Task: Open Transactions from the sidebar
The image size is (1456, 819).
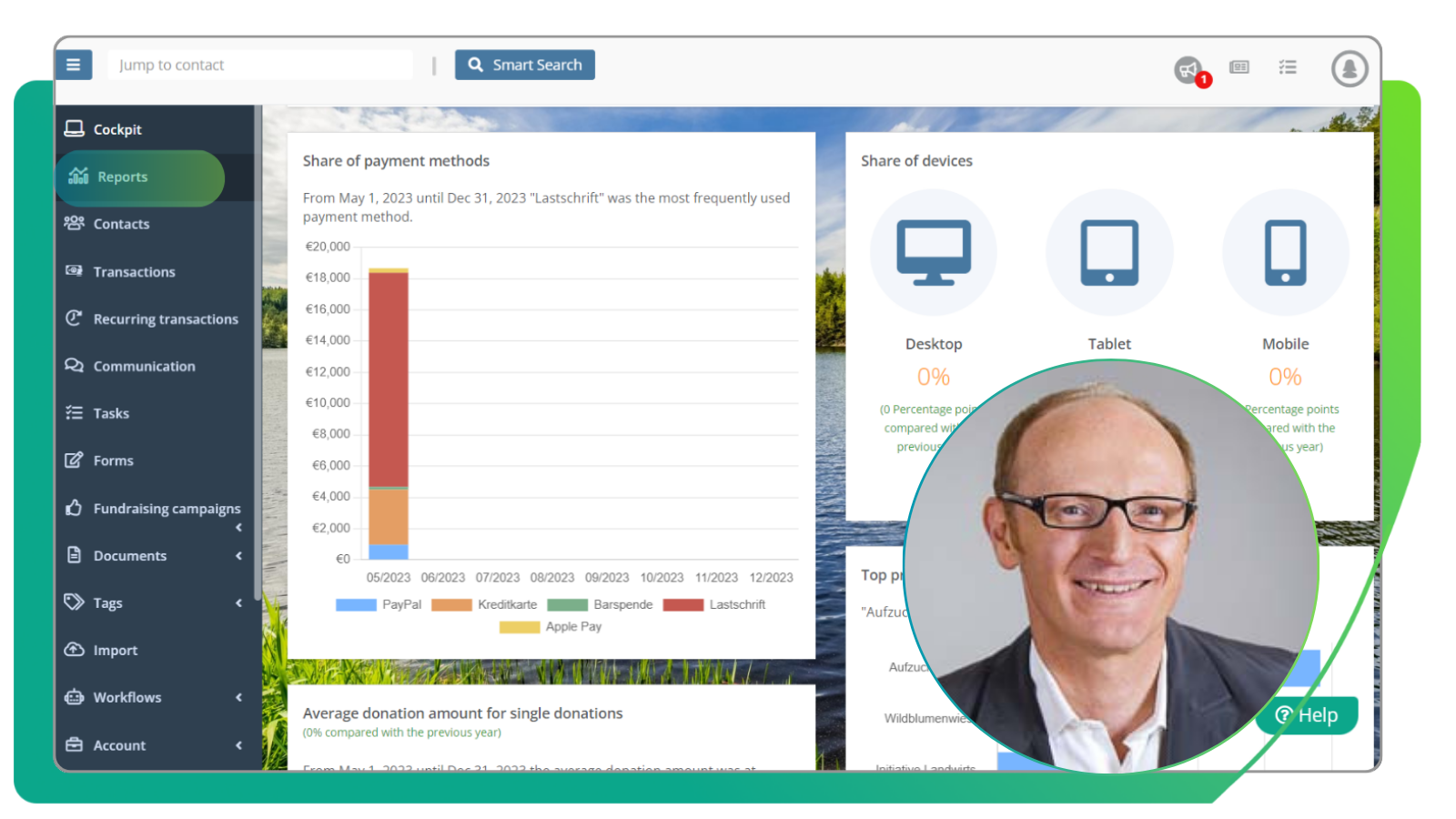Action: (133, 271)
